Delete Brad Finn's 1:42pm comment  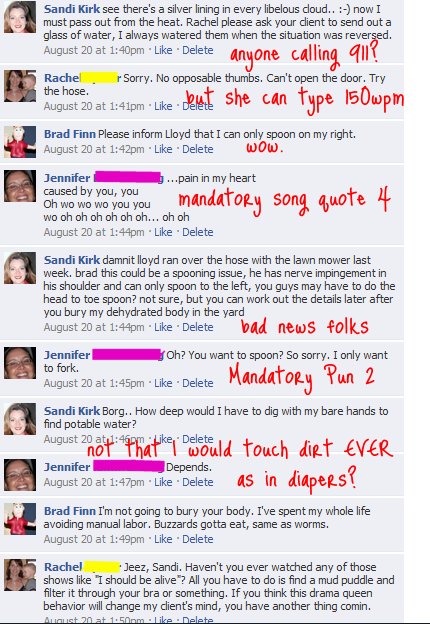tap(198, 149)
